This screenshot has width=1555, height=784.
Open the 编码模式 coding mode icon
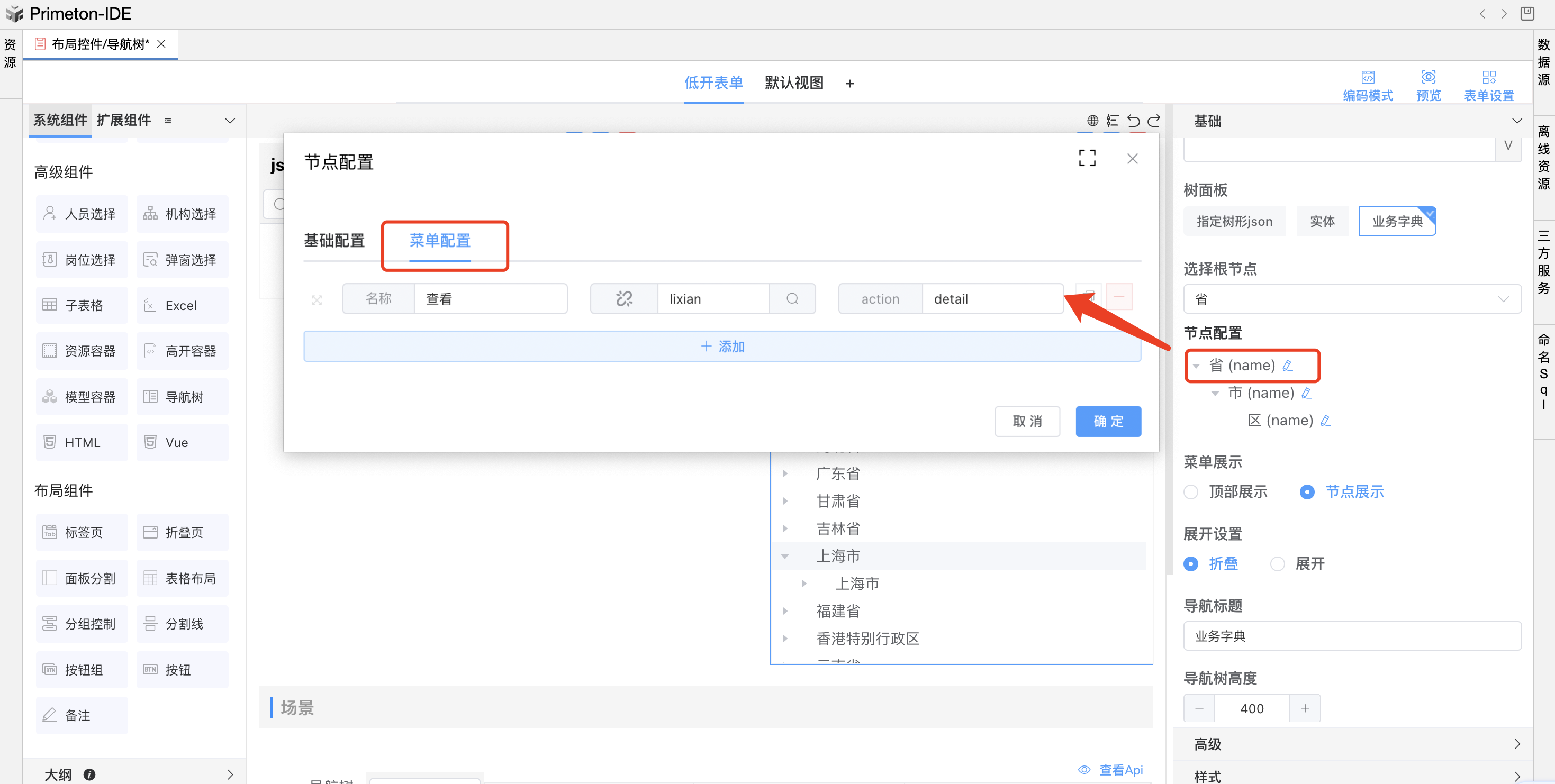pyautogui.click(x=1367, y=77)
